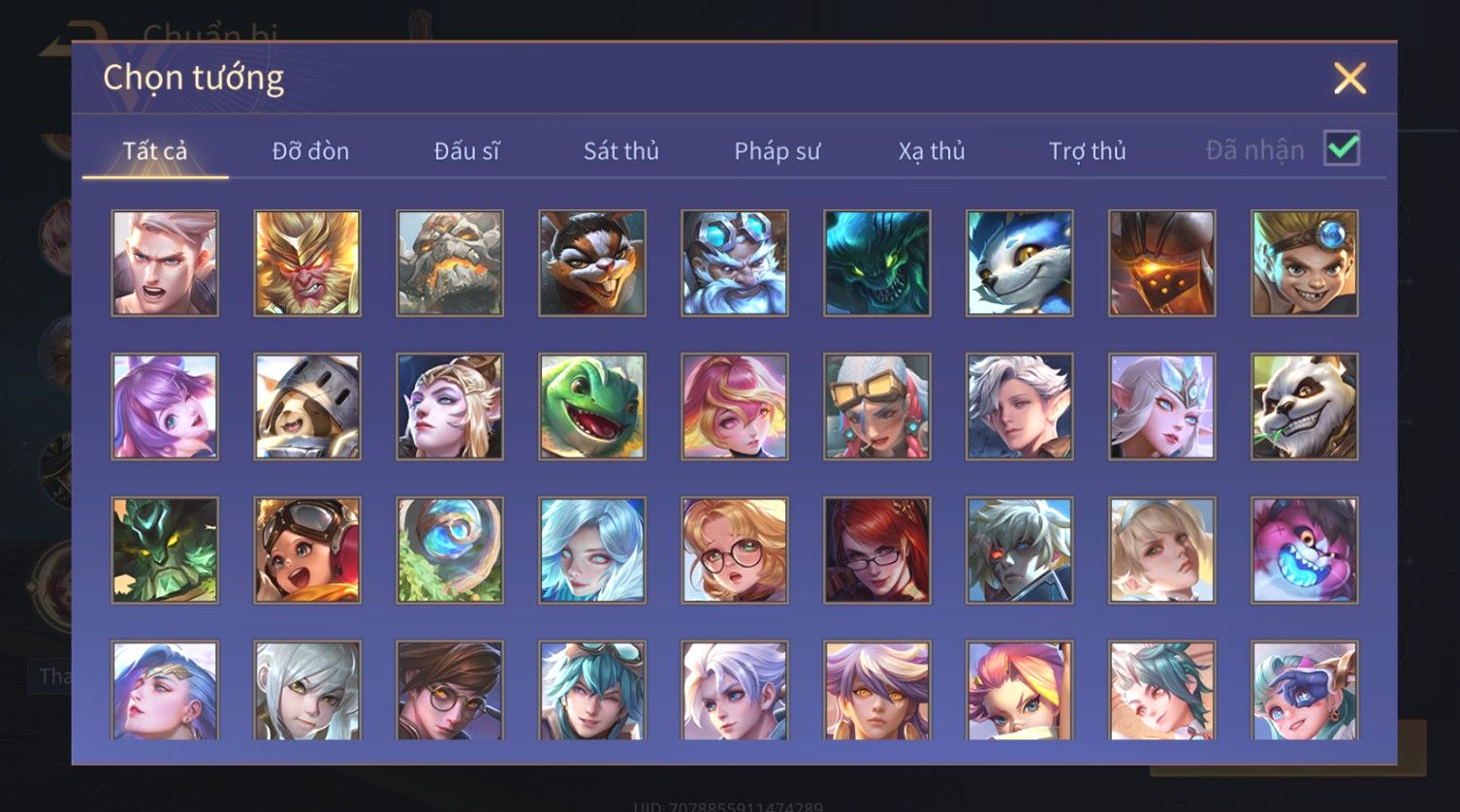Filter heroes by Pháp sư tab
Screen dimensions: 1460x812
pos(777,151)
